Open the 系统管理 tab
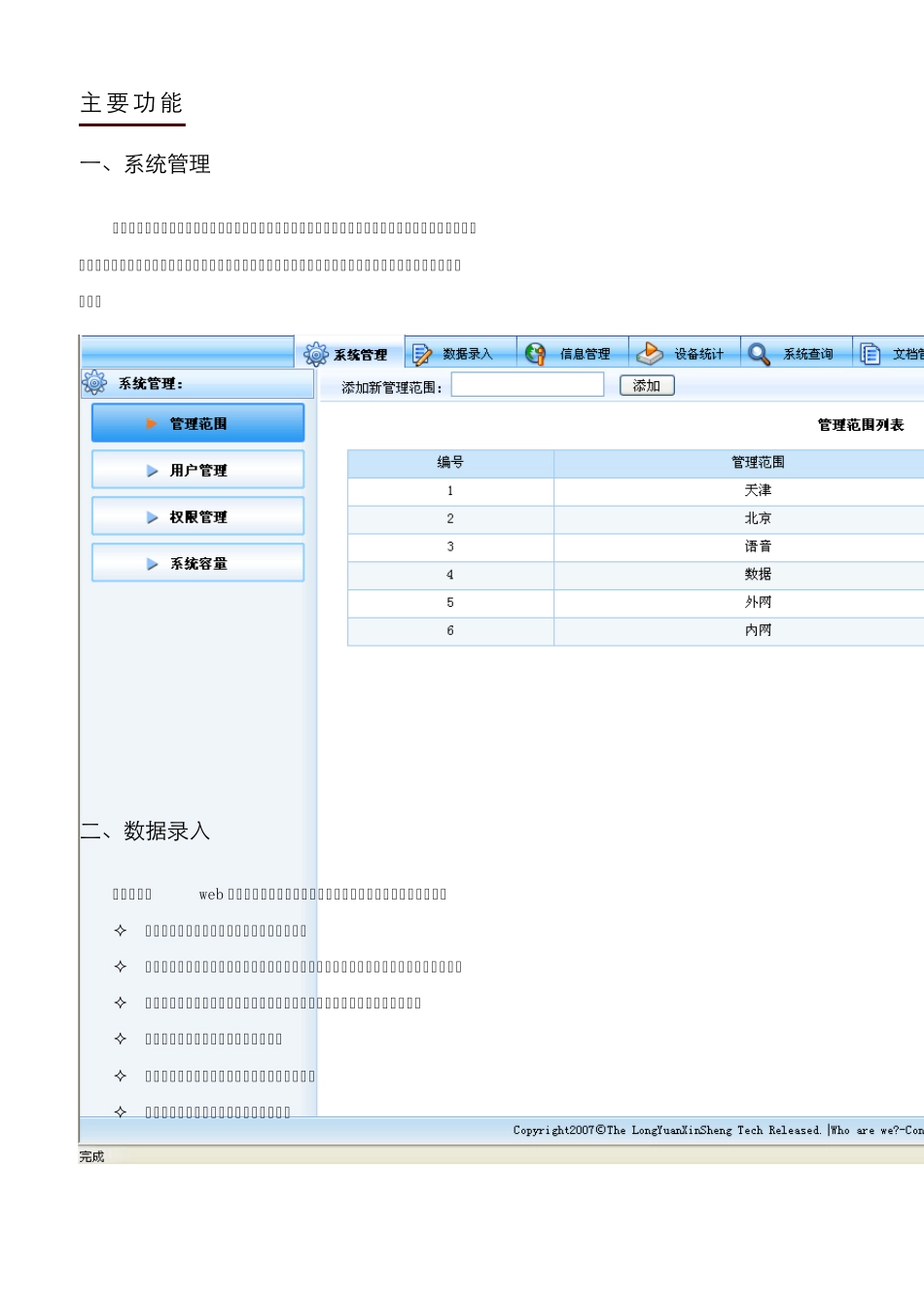This screenshot has width=924, height=1307. point(349,354)
